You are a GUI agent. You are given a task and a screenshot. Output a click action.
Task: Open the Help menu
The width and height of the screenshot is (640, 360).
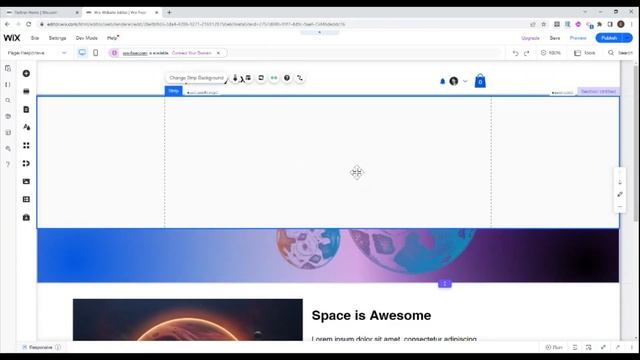pos(112,38)
